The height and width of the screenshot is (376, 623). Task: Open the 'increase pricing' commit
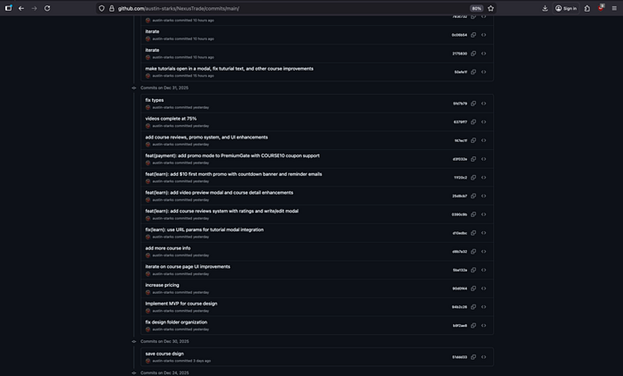pyautogui.click(x=162, y=285)
